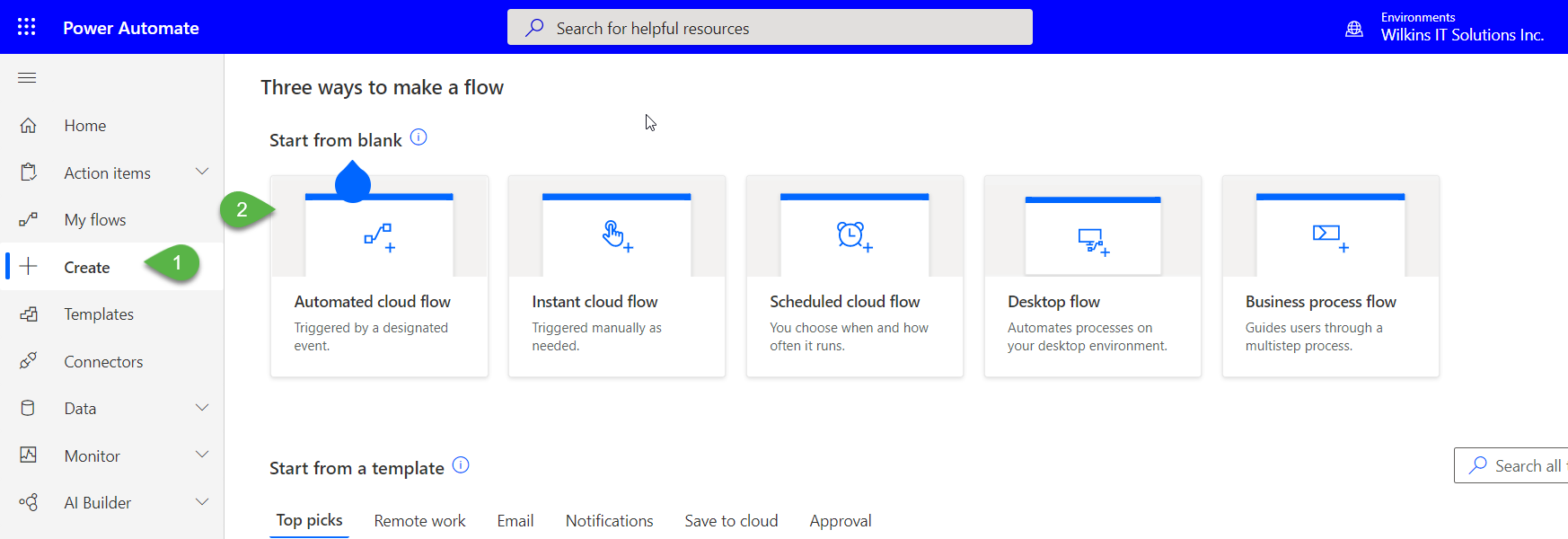Choose the Scheduled cloud flow title
This screenshot has height=539, width=1568.
845,302
